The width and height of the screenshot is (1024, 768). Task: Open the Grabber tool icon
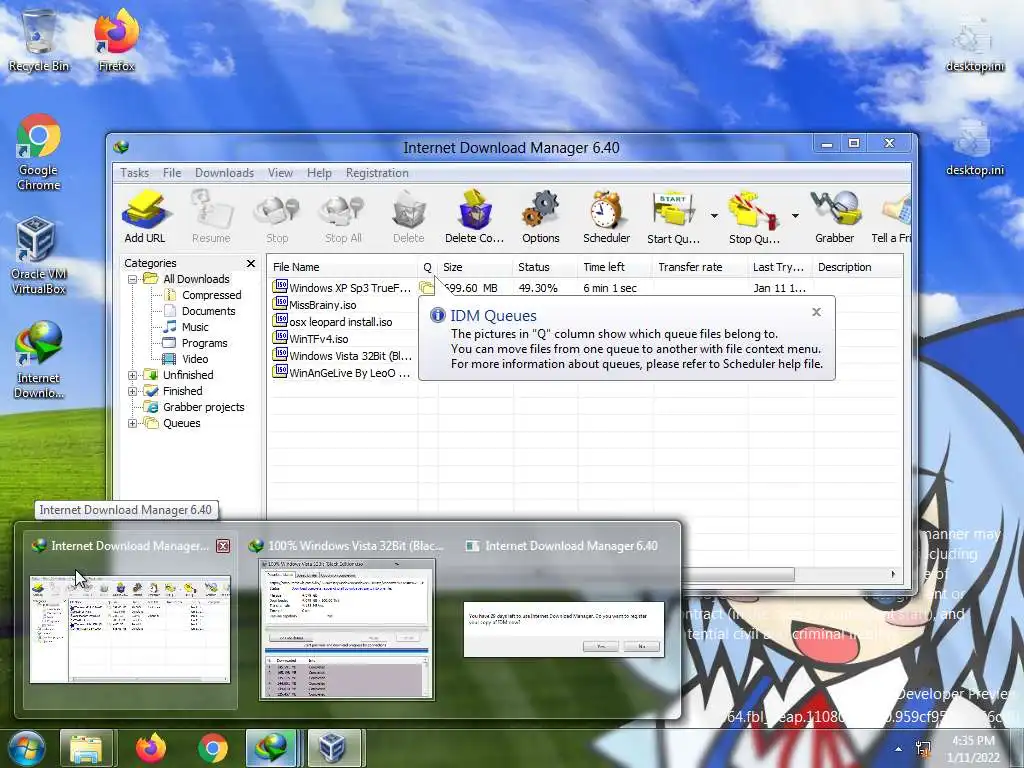coord(835,217)
